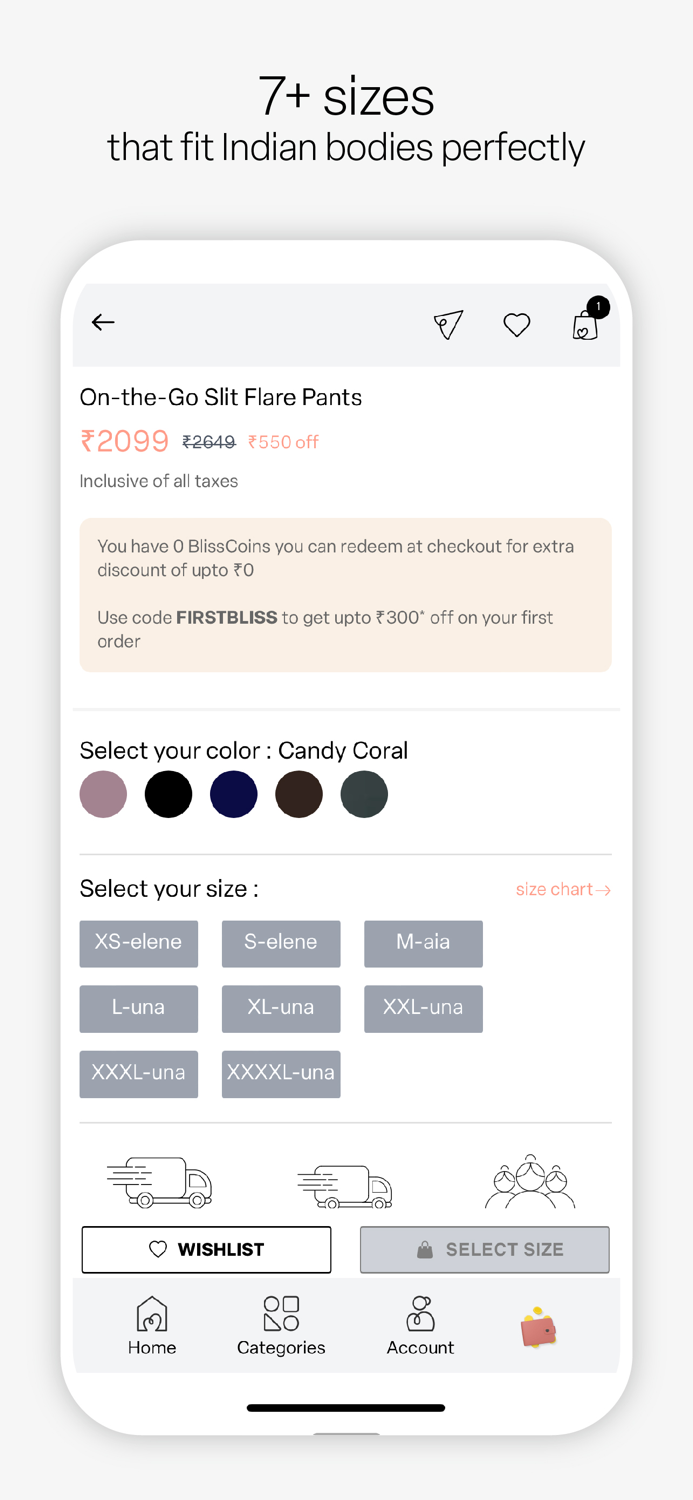Open the shopping bag cart icon
The image size is (693, 1500).
click(x=585, y=325)
